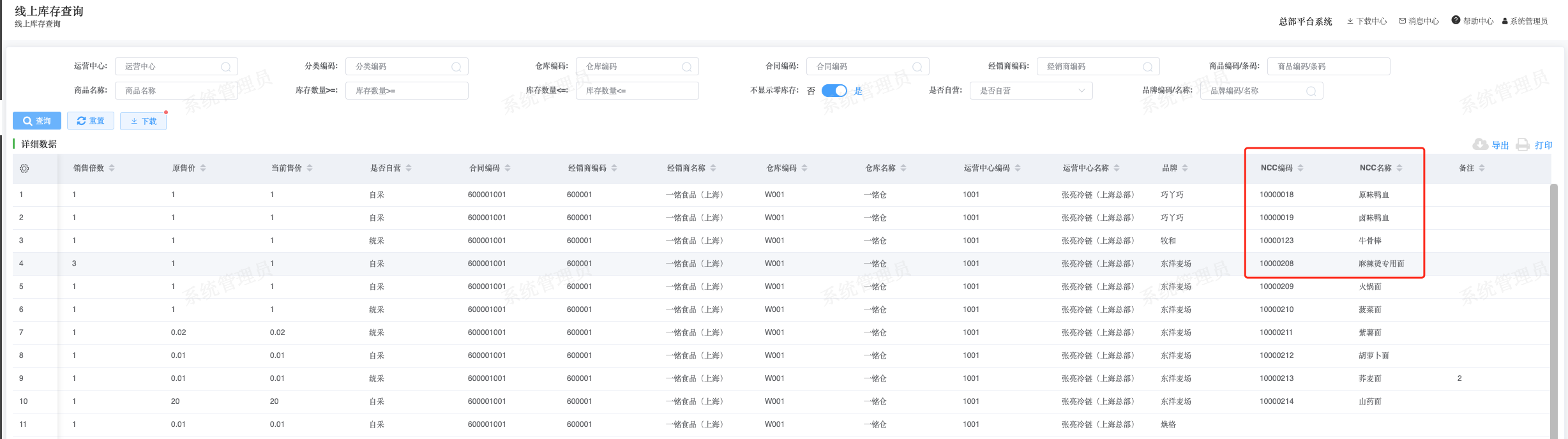The height and width of the screenshot is (439, 1568).
Task: Click the search icon in 仓库编码 field
Action: point(687,67)
